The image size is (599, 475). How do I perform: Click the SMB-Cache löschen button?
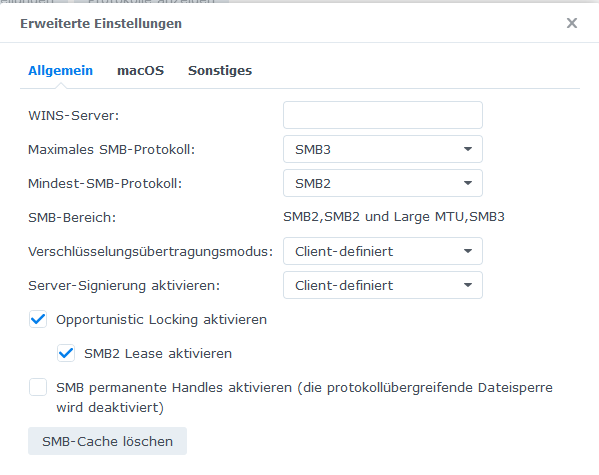tap(107, 441)
